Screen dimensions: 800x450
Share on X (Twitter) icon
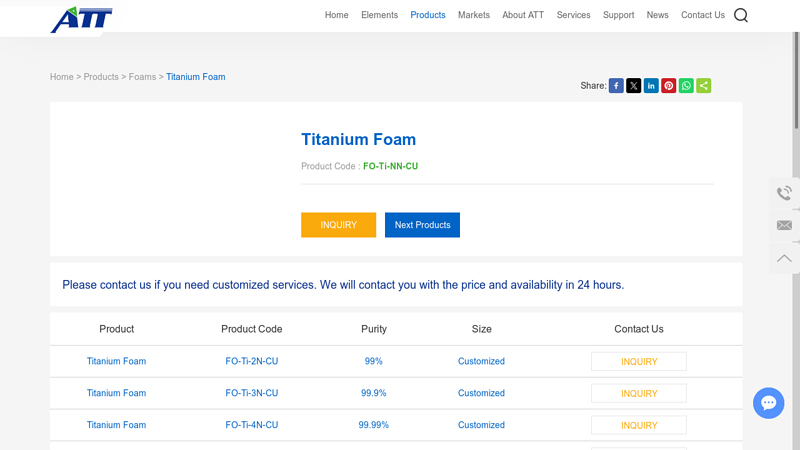[633, 86]
